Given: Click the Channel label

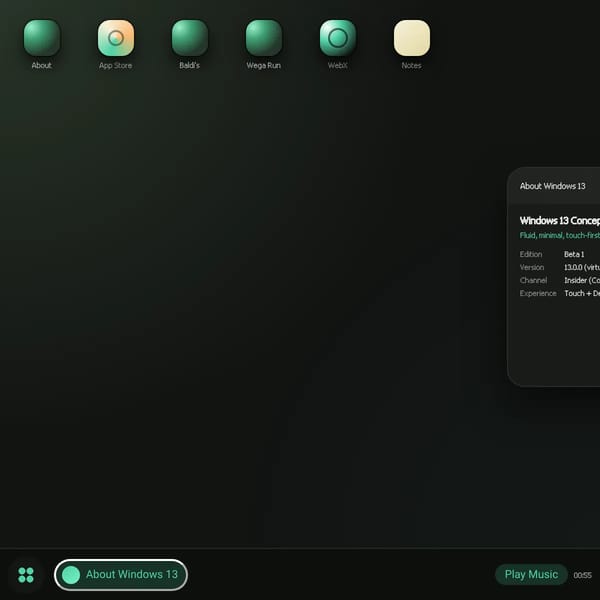Looking at the screenshot, I should [533, 280].
